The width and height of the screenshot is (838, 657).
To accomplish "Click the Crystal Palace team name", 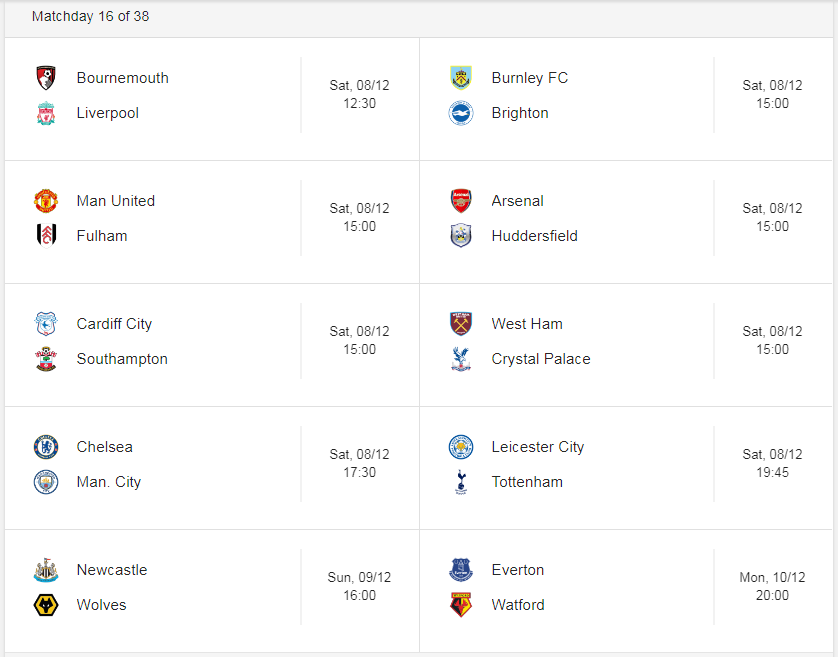I will click(541, 359).
